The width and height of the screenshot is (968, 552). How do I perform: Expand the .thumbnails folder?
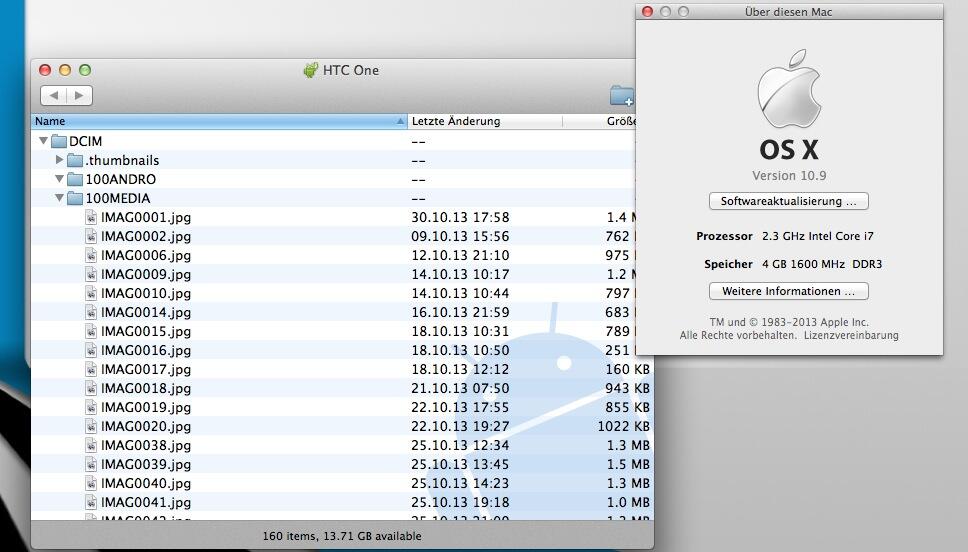(x=59, y=160)
